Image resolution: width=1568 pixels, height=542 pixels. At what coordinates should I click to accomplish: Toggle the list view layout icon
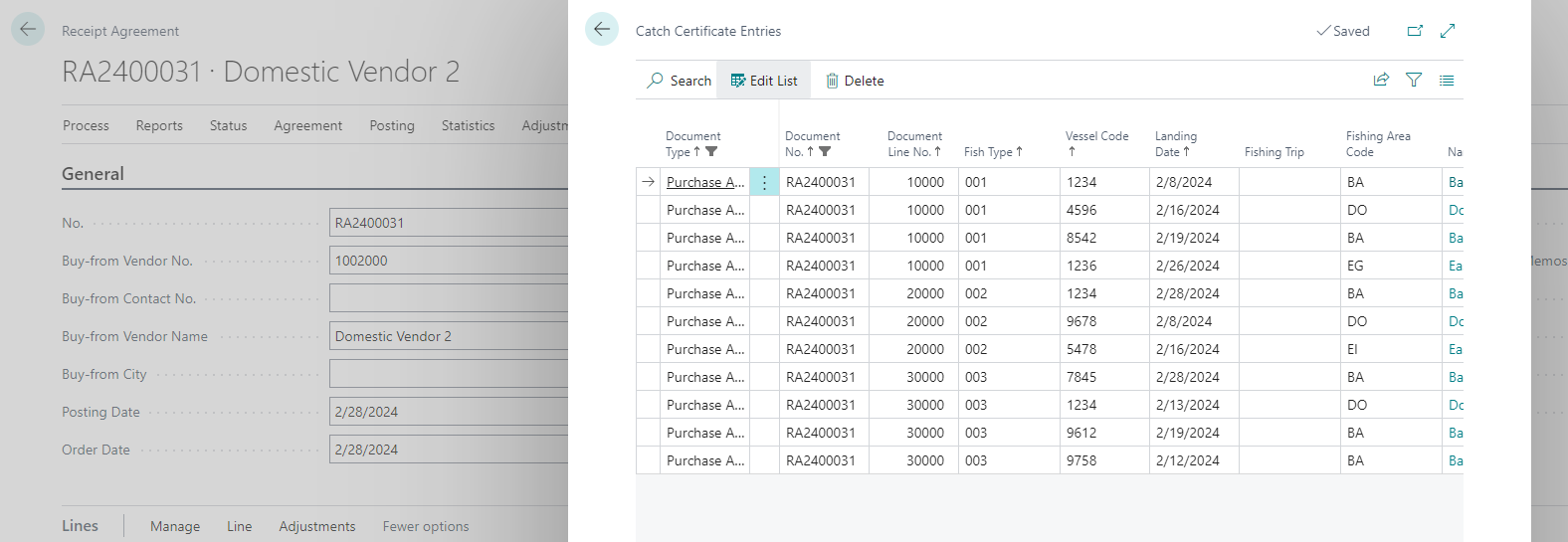1447,81
